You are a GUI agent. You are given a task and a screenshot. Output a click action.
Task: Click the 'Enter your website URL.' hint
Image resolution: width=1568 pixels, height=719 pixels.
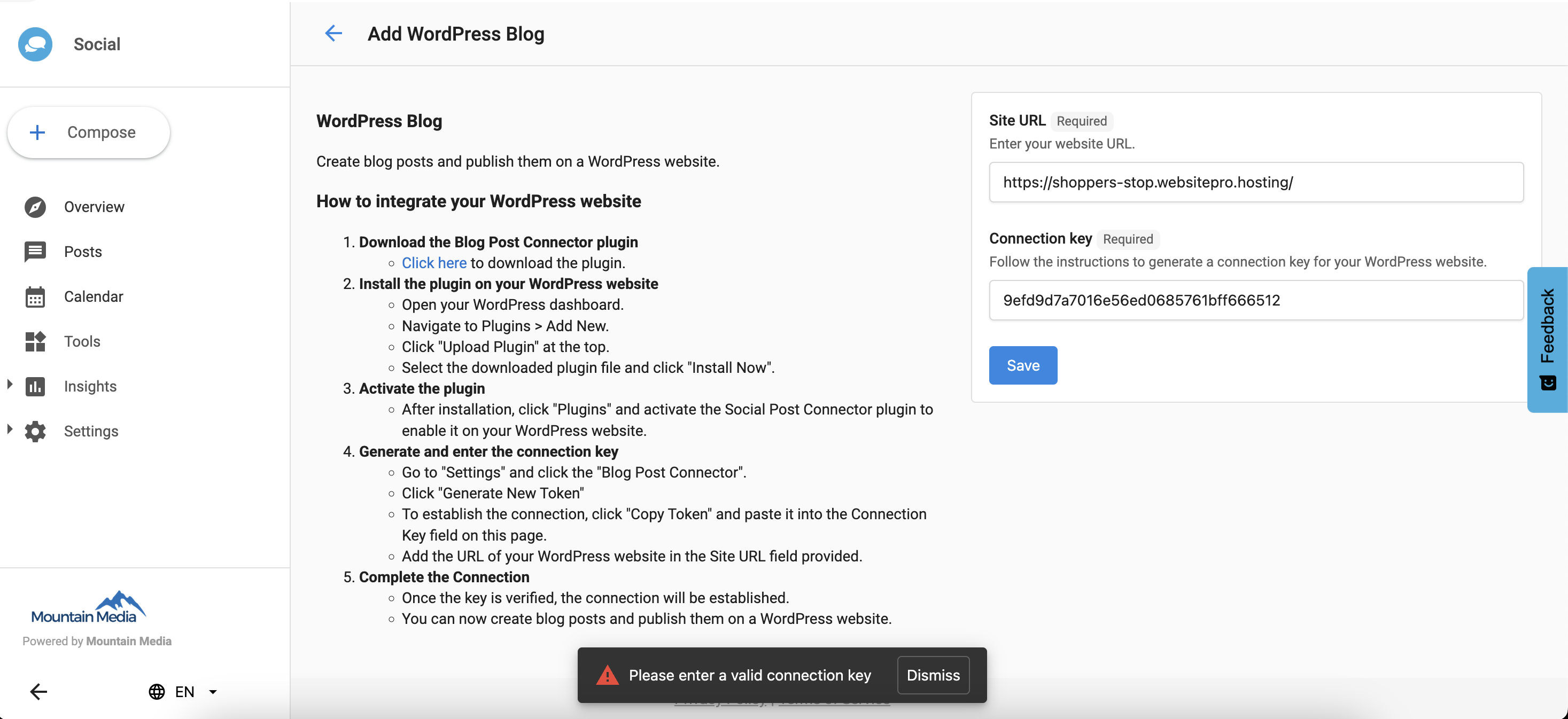[1061, 144]
